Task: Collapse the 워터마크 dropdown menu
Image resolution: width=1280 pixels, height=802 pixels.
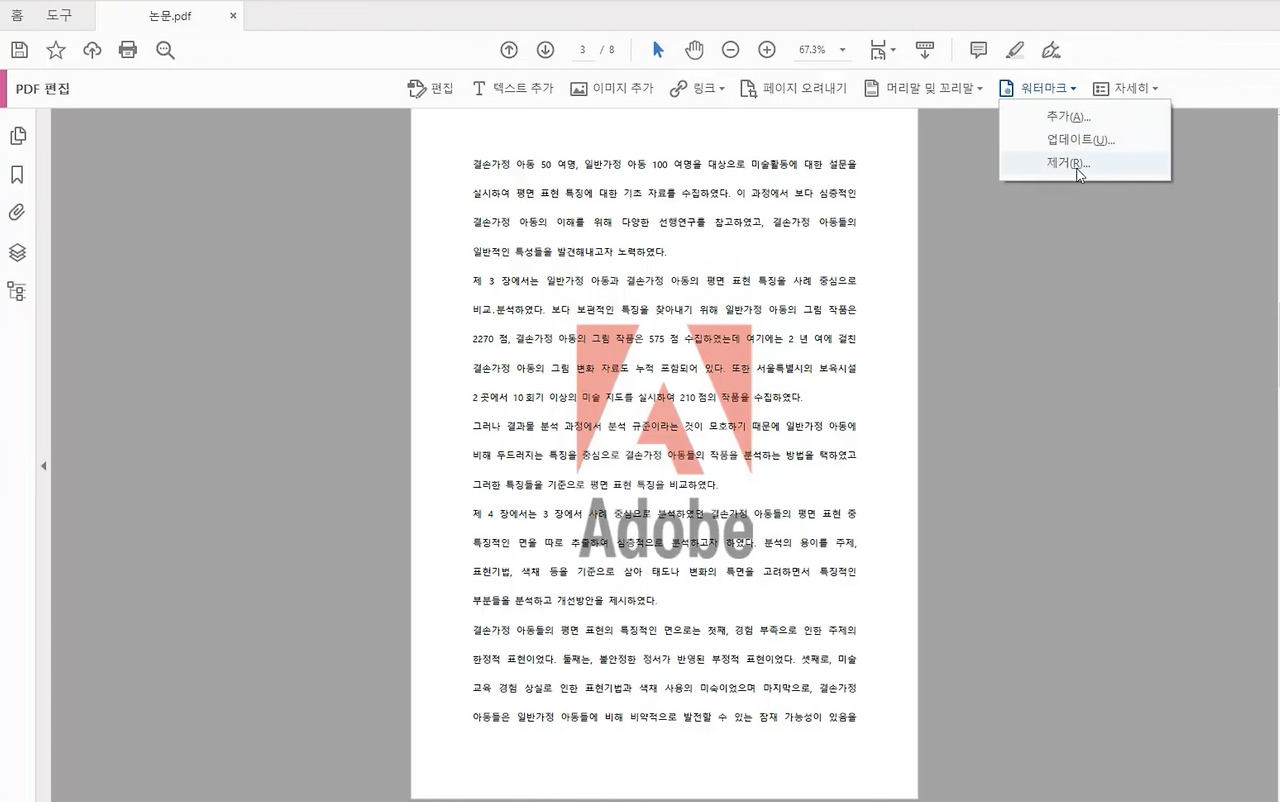Action: [1037, 89]
